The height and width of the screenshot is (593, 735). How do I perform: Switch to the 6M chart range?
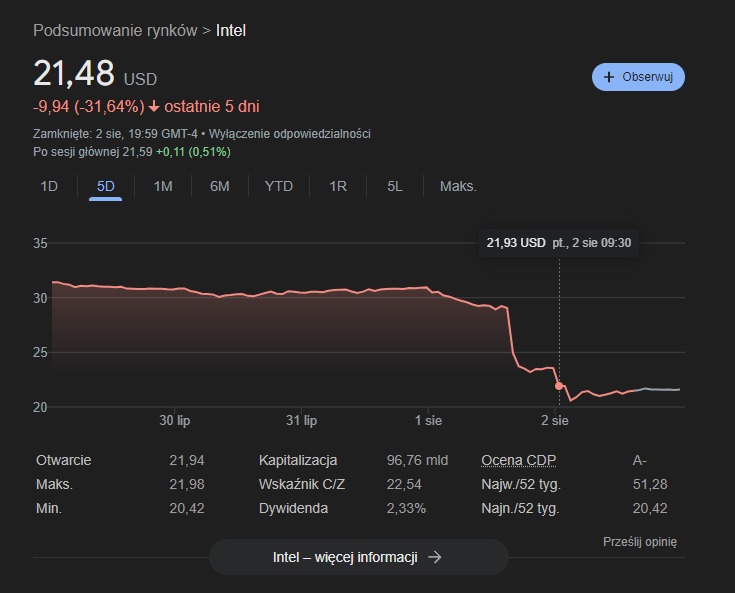(x=219, y=187)
